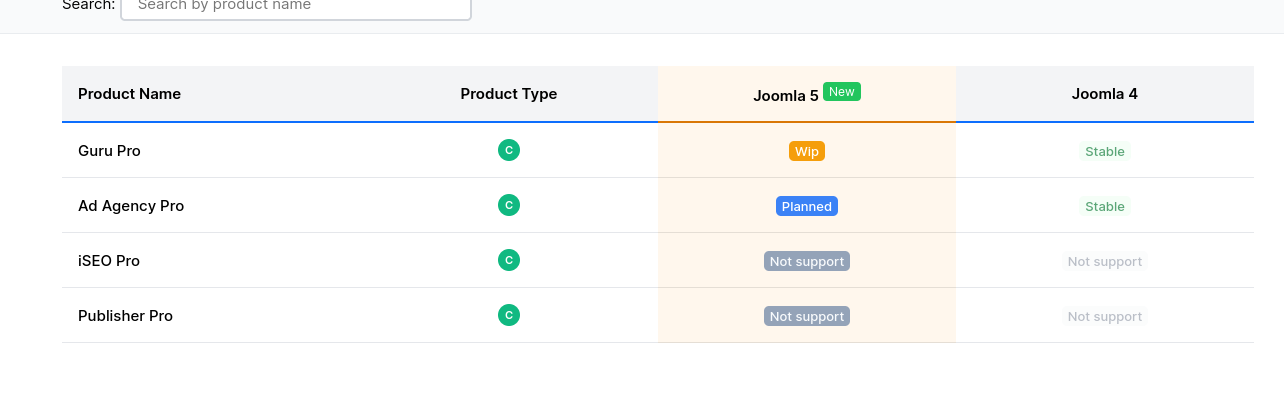Click the green C icon for iSEO Pro

click(x=509, y=260)
